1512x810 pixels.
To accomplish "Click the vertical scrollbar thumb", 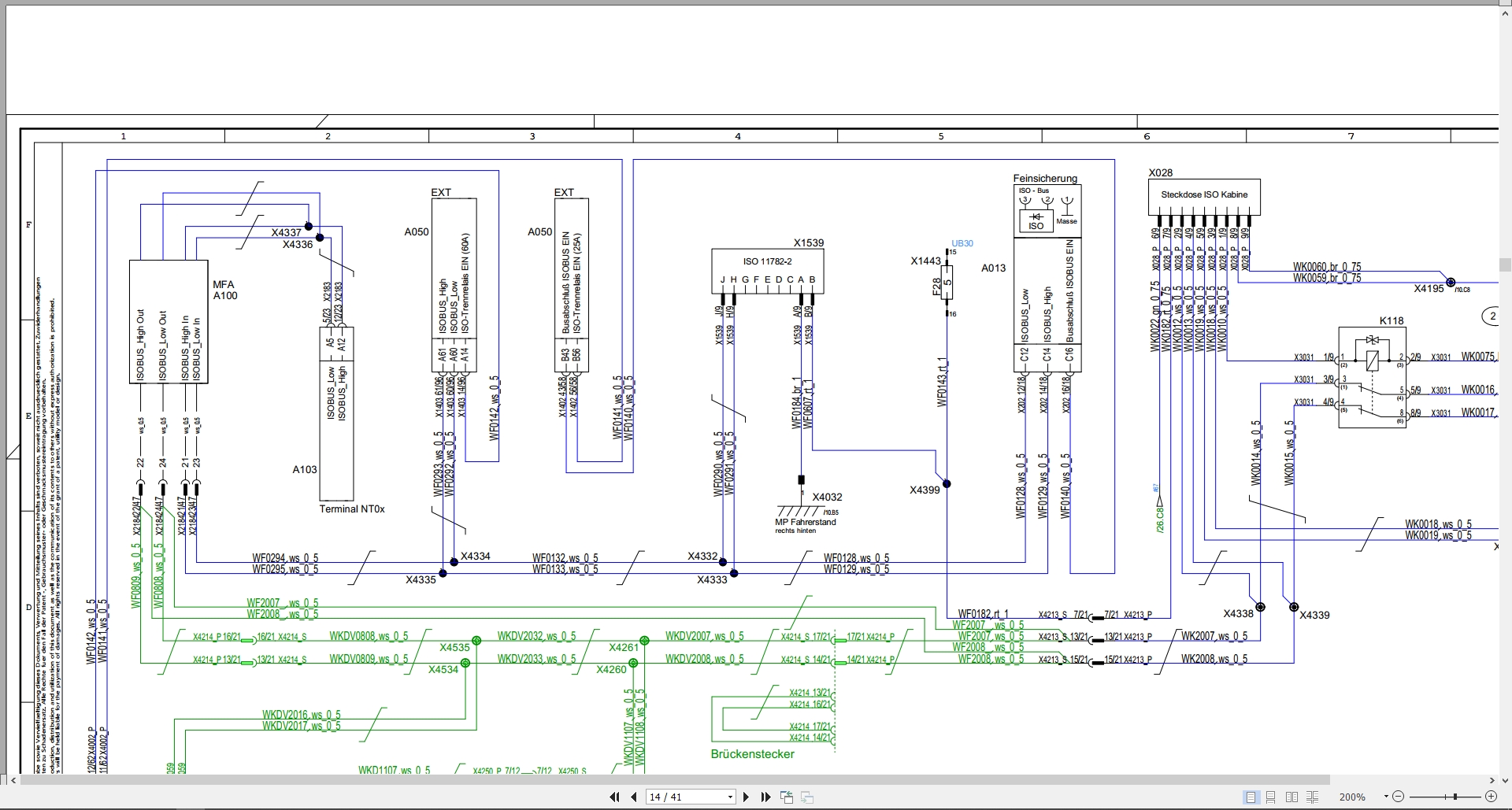I will click(x=1505, y=264).
